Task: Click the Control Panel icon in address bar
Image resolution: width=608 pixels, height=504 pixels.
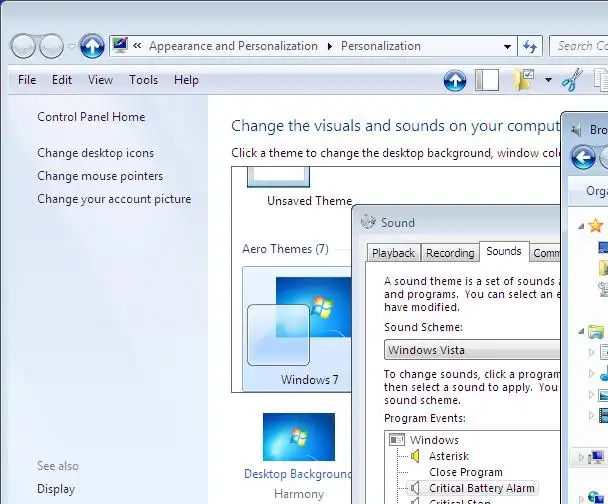Action: coord(120,46)
